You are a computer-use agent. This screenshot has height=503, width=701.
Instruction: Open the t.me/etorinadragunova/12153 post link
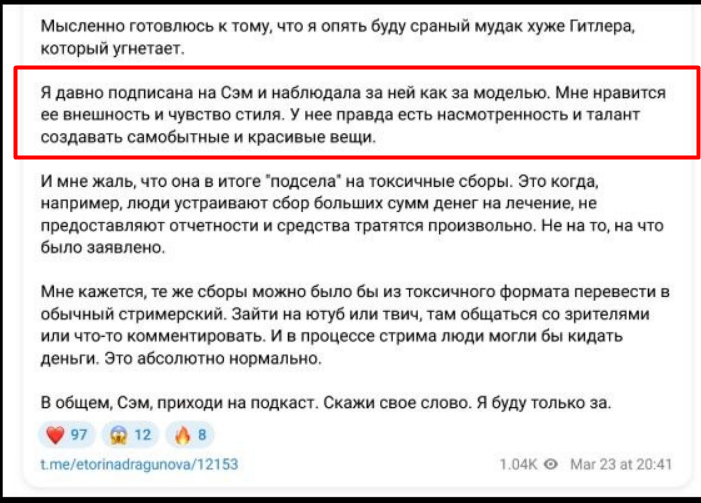(x=139, y=465)
